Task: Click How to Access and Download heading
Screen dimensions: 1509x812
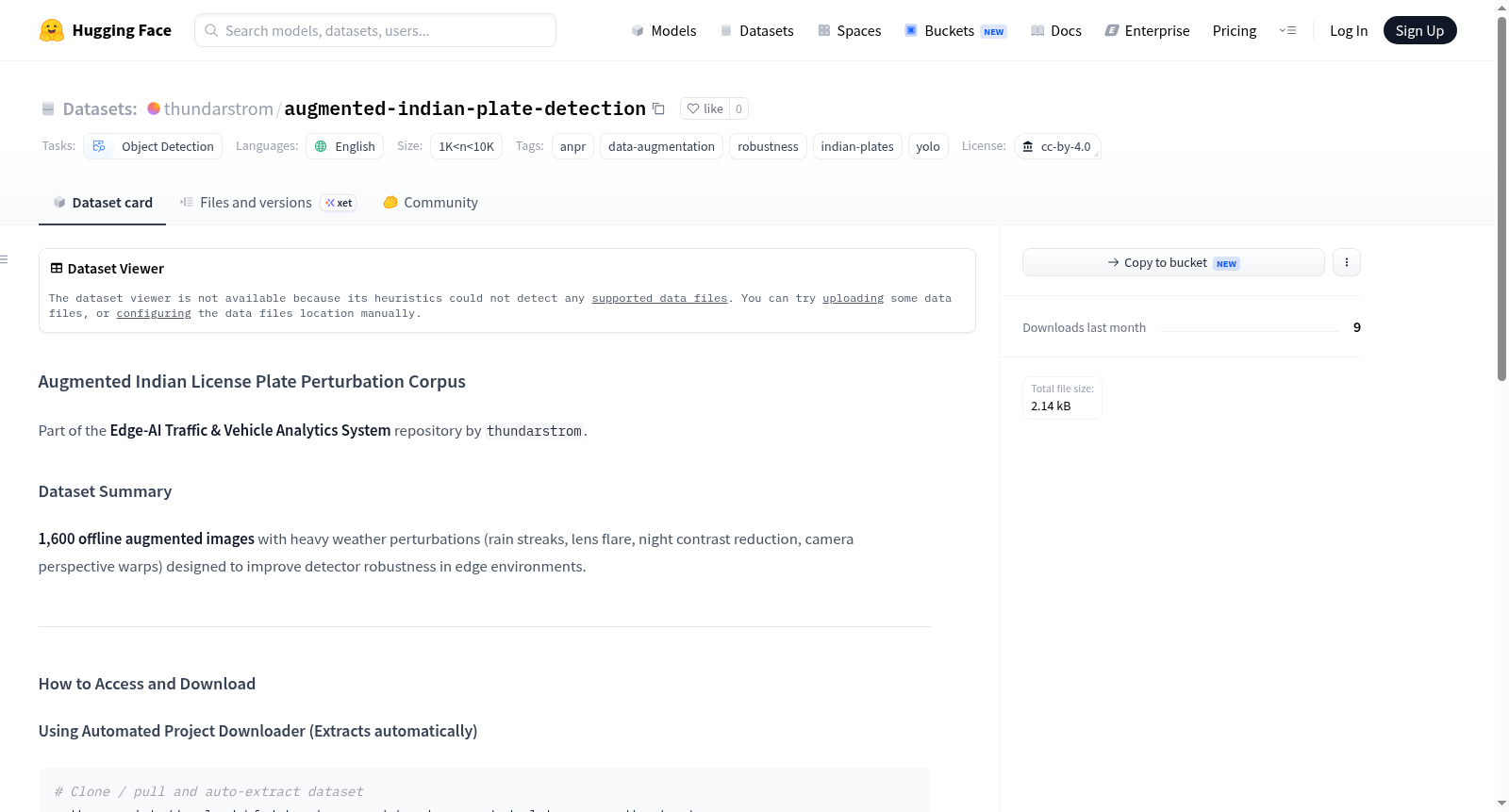Action: click(x=147, y=684)
